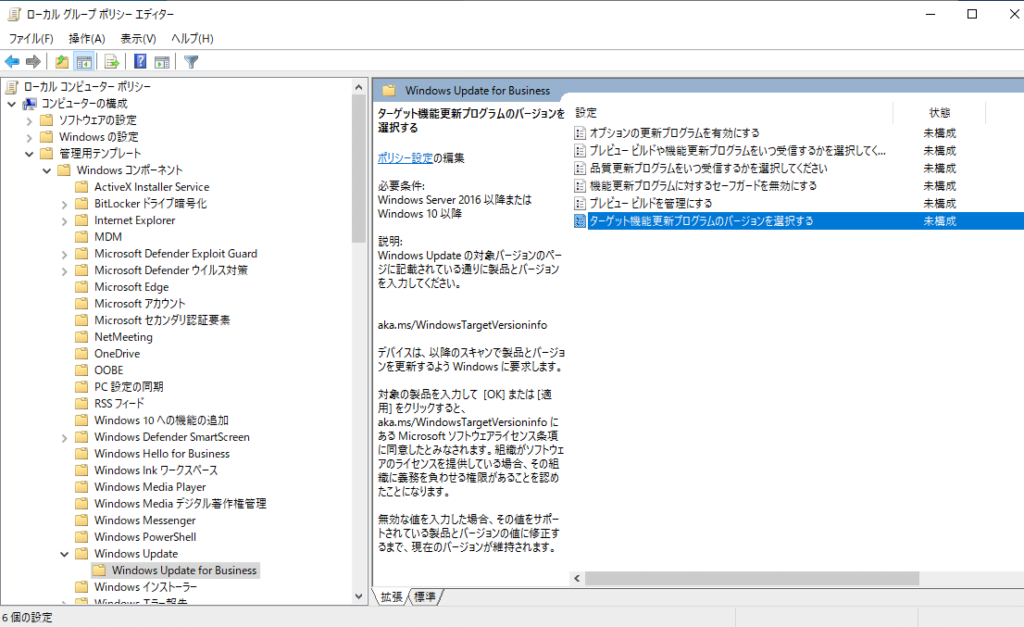Viewport: 1024px width, 627px height.
Task: Select プレビュー ビルドを管理にする policy setting
Action: [x=650, y=203]
